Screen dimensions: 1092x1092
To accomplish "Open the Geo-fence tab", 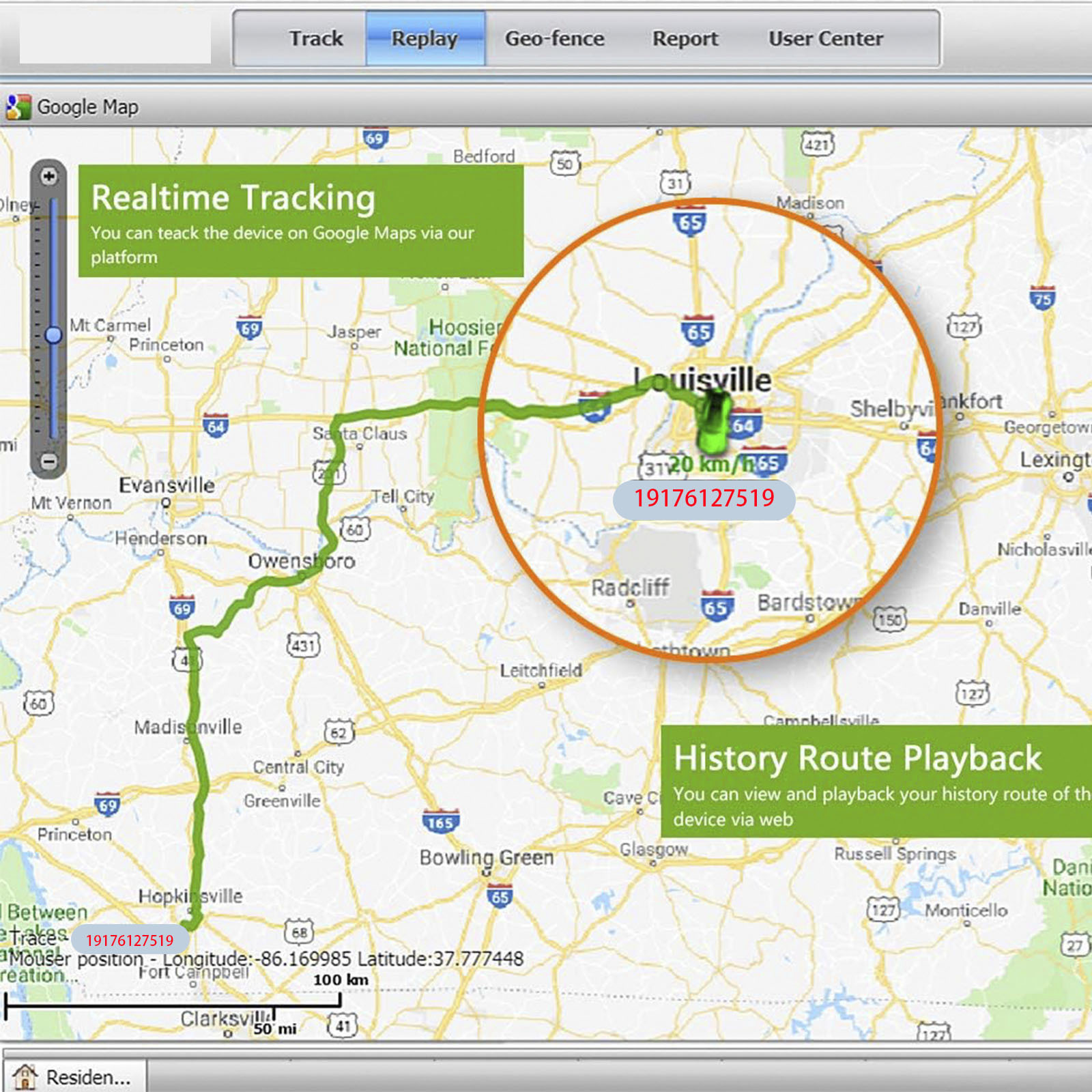I will [x=554, y=38].
